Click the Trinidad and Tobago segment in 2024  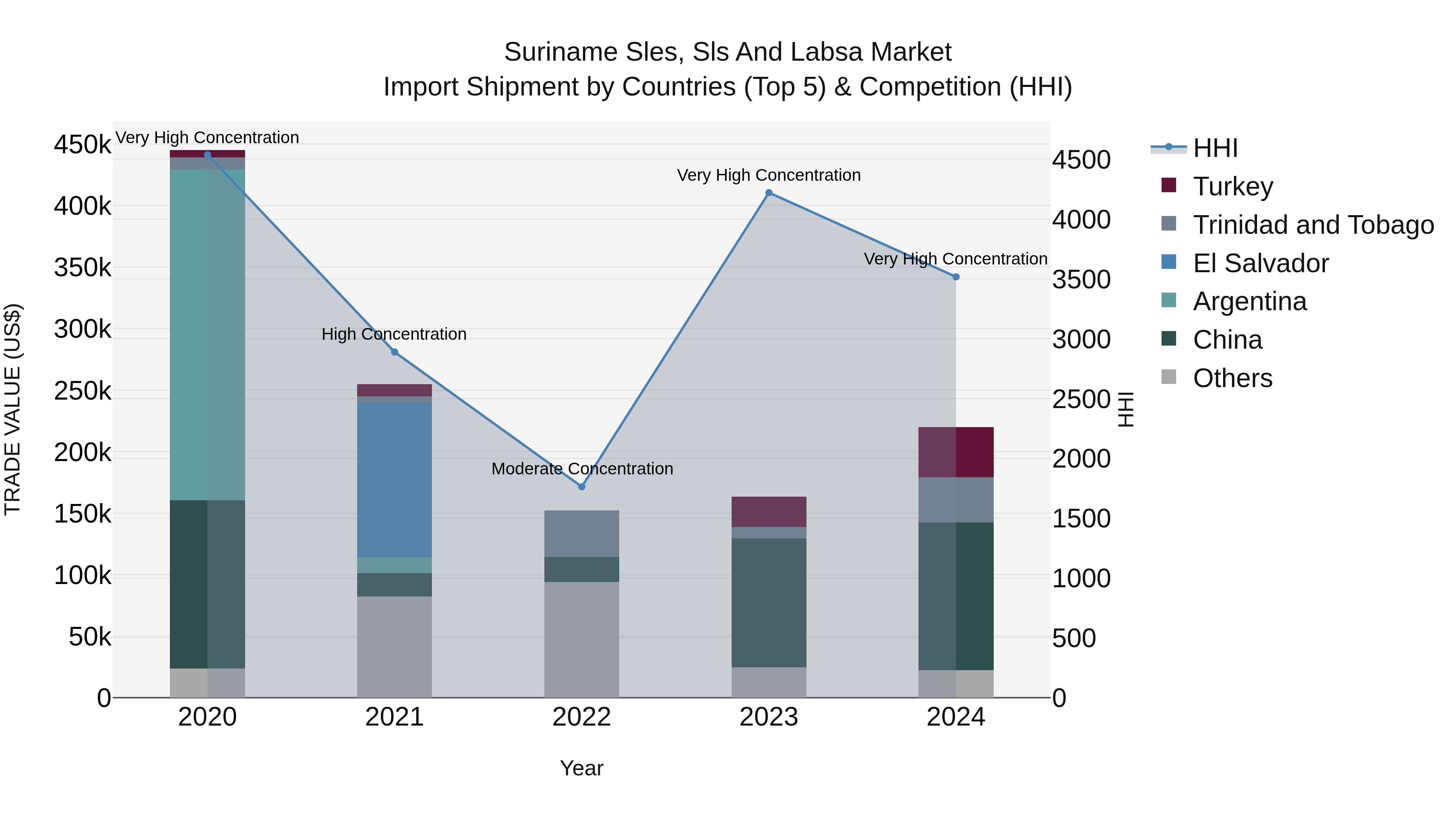(x=956, y=500)
